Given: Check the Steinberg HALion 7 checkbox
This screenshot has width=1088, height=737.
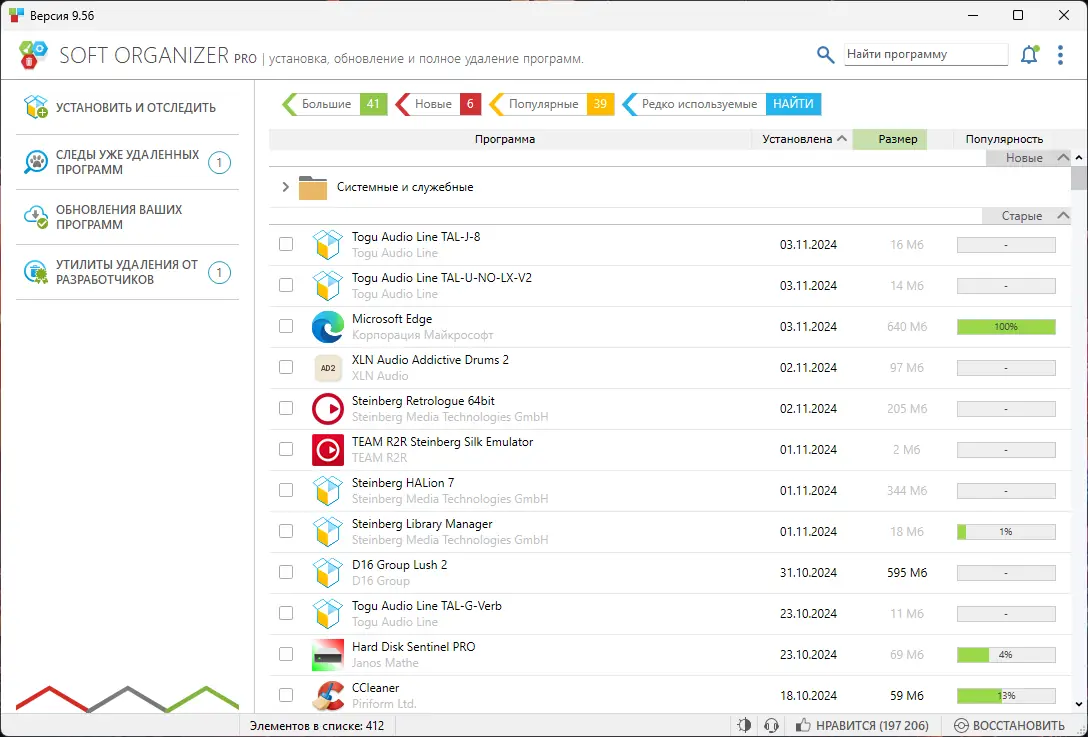Looking at the screenshot, I should [x=286, y=490].
